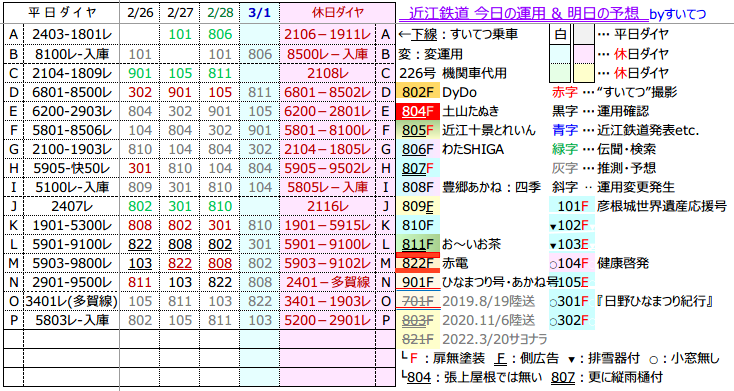Image resolution: width=734 pixels, height=391 pixels.
Task: Click underlined 103 in row M under 2/26
Action: (140, 264)
